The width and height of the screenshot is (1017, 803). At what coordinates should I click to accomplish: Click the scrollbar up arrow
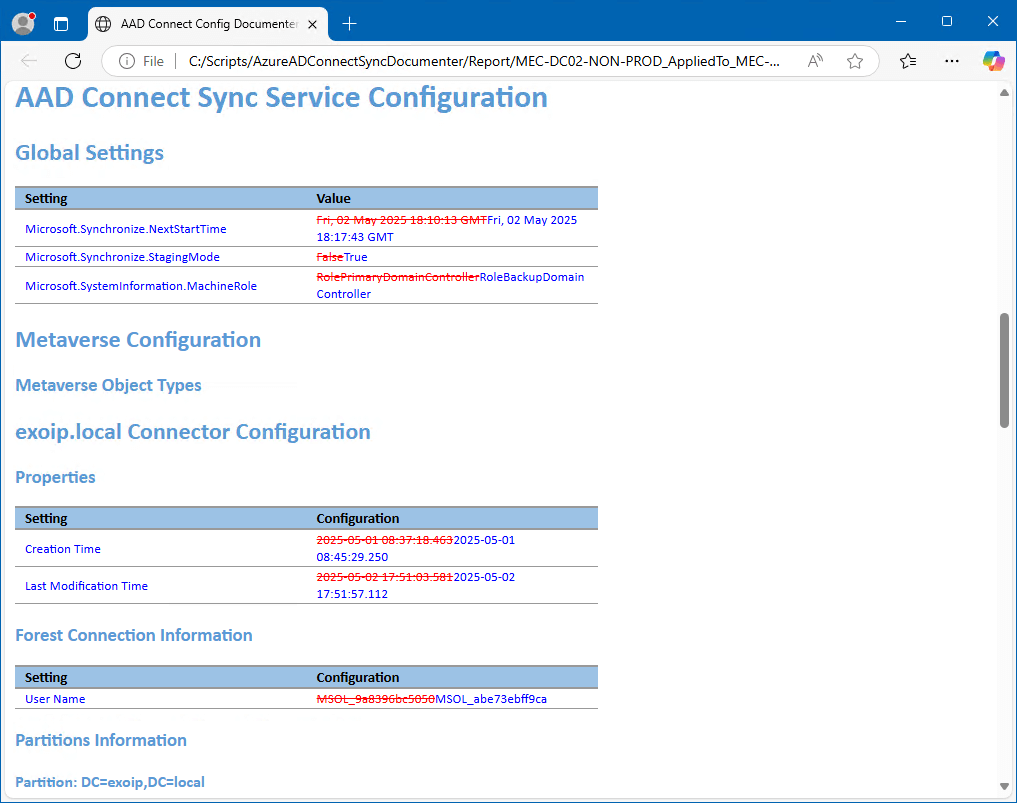coord(1004,92)
